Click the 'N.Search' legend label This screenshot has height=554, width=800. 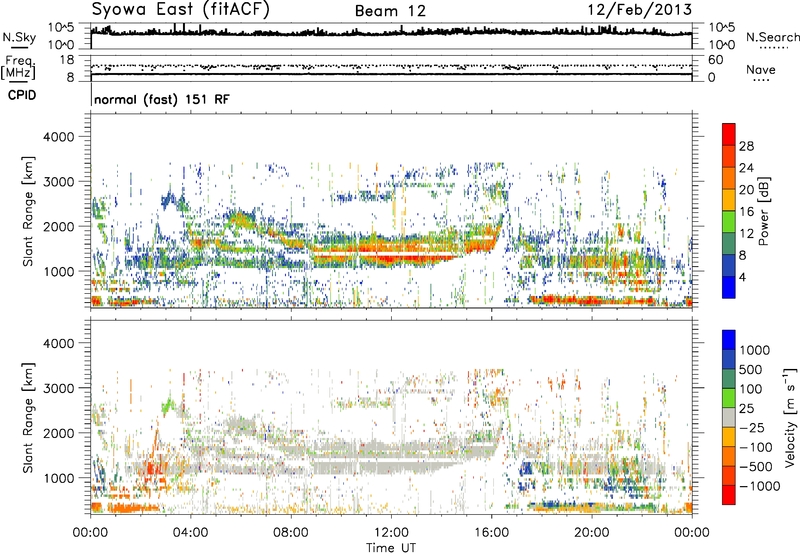click(x=773, y=37)
